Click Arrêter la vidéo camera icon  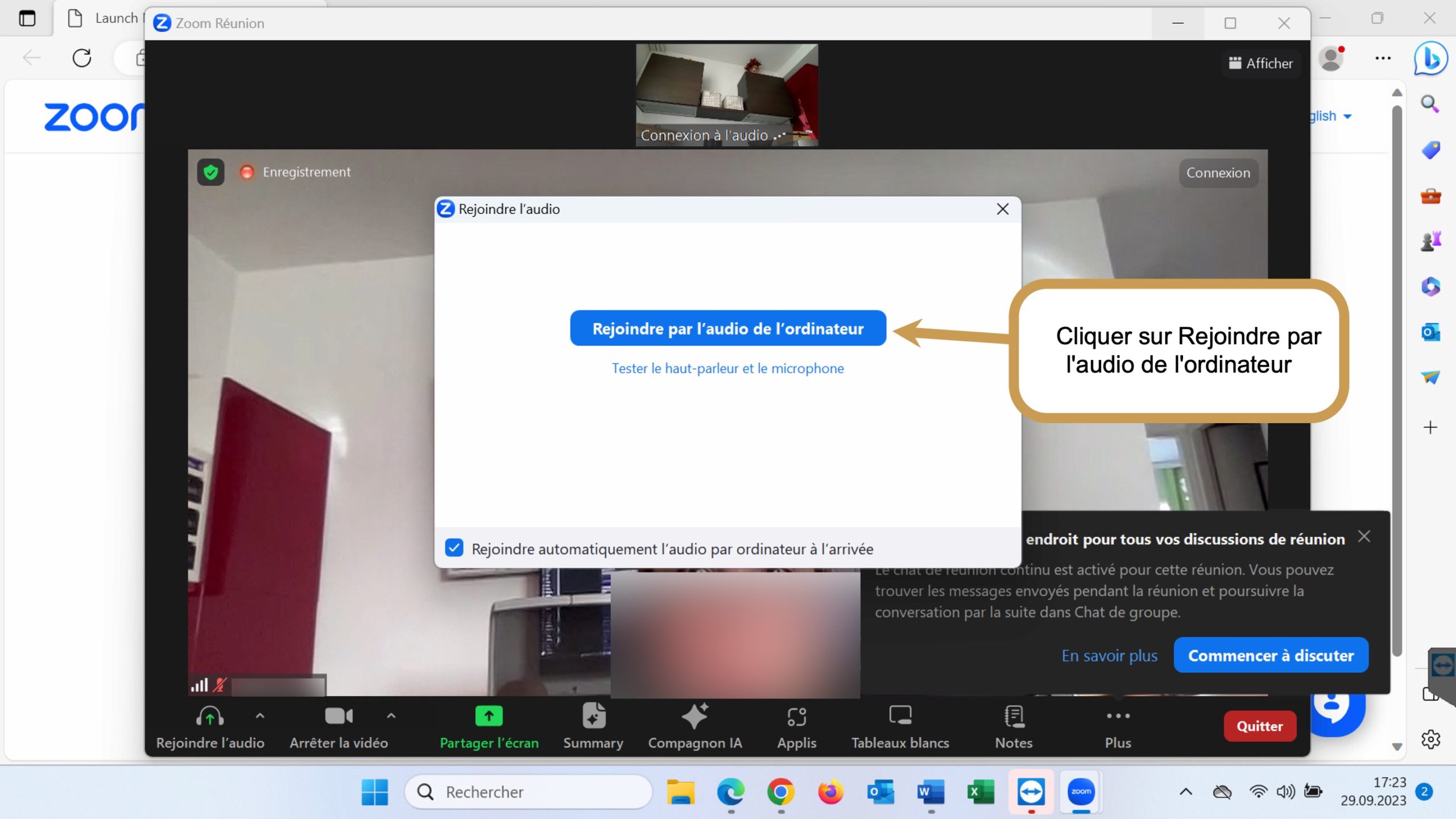point(339,717)
